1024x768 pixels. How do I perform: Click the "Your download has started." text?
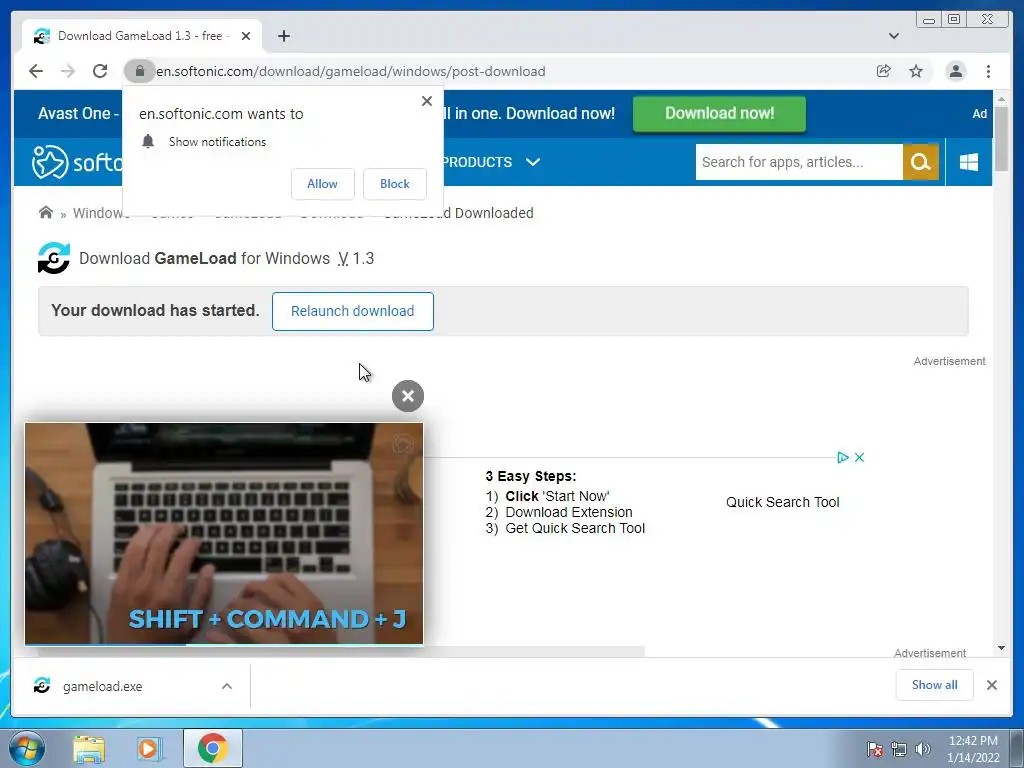(x=155, y=310)
